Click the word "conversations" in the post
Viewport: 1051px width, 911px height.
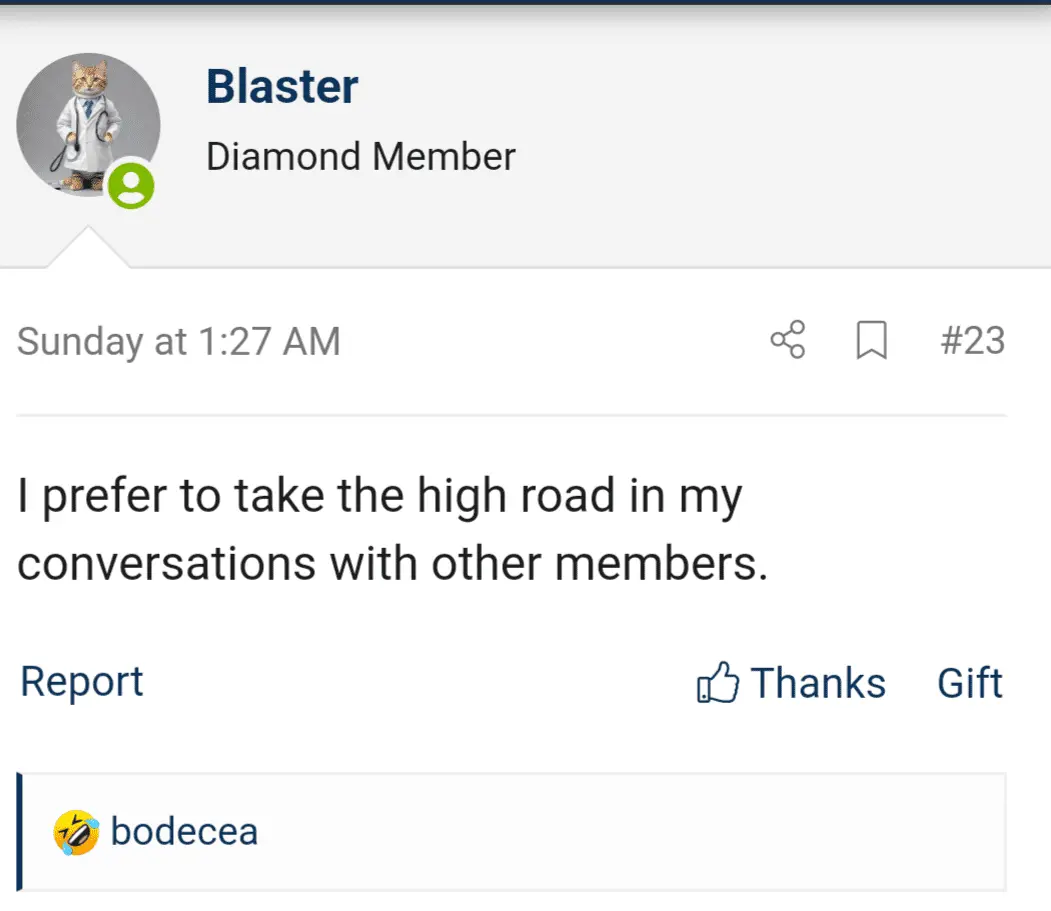(166, 565)
